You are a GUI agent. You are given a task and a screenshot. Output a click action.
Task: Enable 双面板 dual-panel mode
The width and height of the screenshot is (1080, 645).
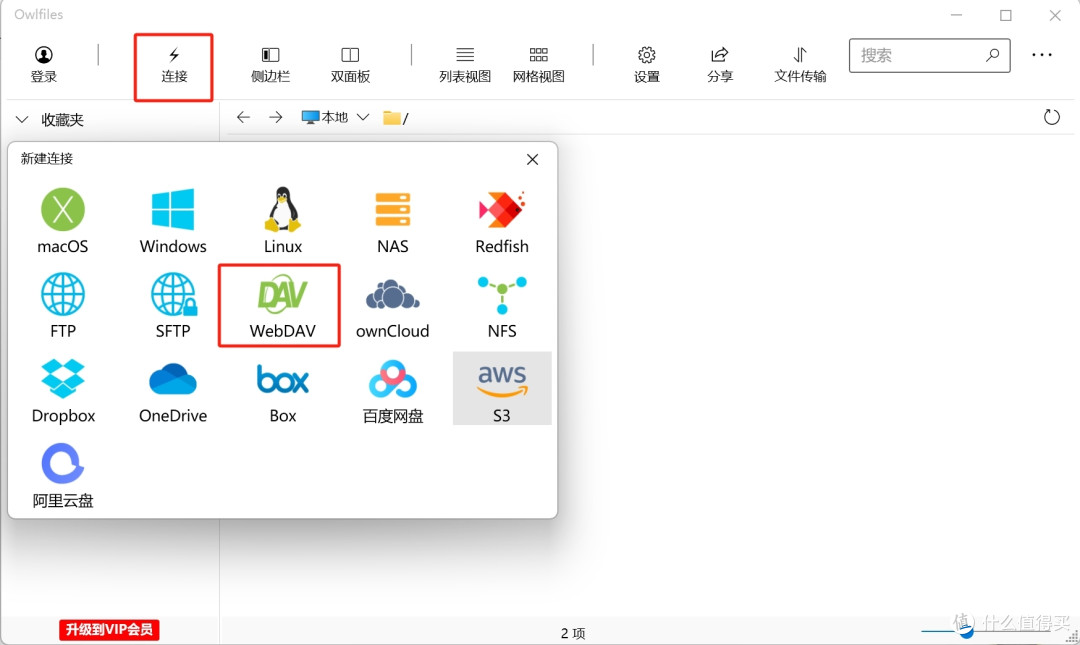(348, 64)
